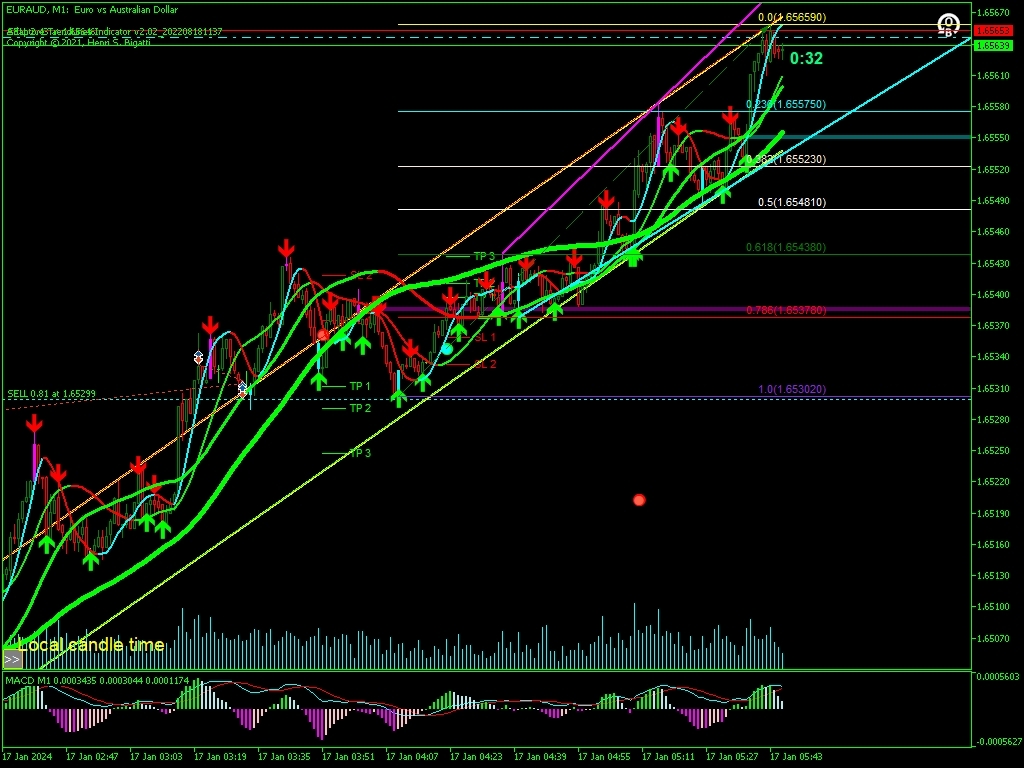1024x768 pixels.
Task: Click 1.65430 on the price scale
Action: coord(993,263)
